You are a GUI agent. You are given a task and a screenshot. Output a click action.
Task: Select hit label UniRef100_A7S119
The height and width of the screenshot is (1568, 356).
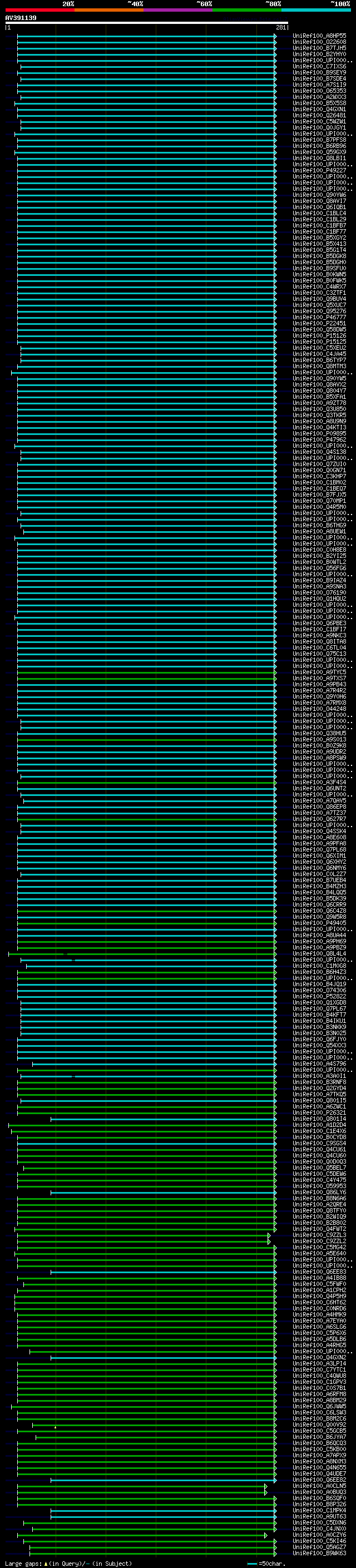pos(319,85)
